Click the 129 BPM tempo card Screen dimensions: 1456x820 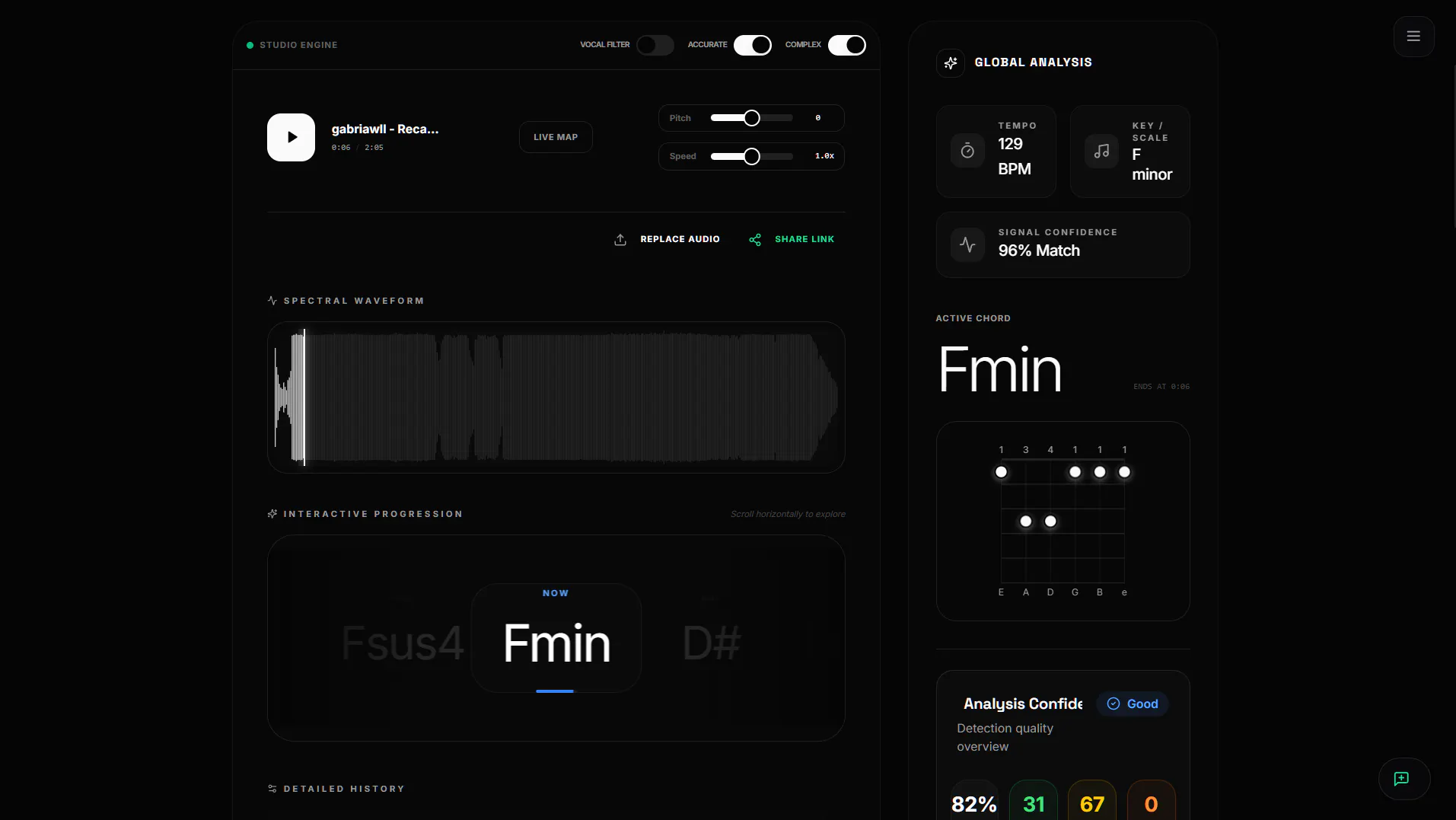tap(996, 152)
